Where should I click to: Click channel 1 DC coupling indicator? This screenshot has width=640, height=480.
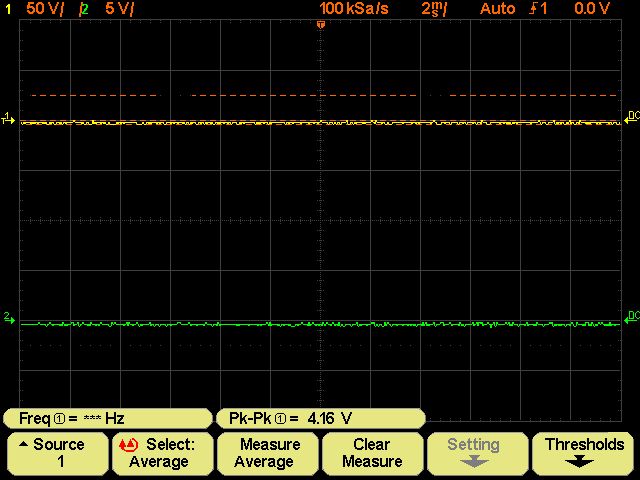tap(632, 118)
